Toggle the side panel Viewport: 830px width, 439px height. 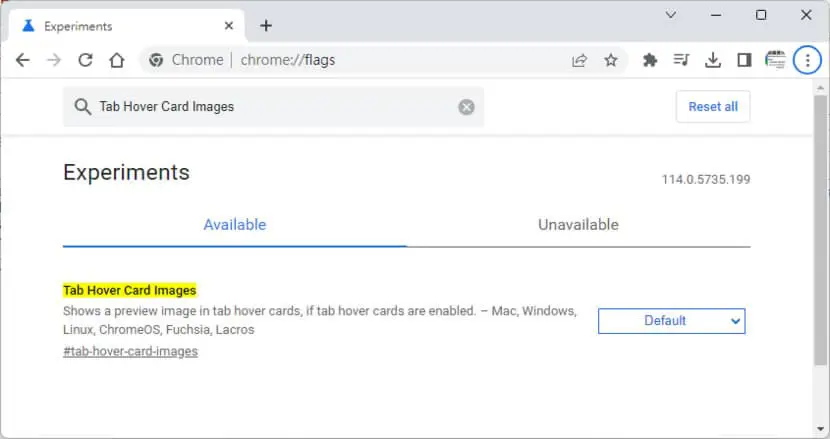[744, 60]
